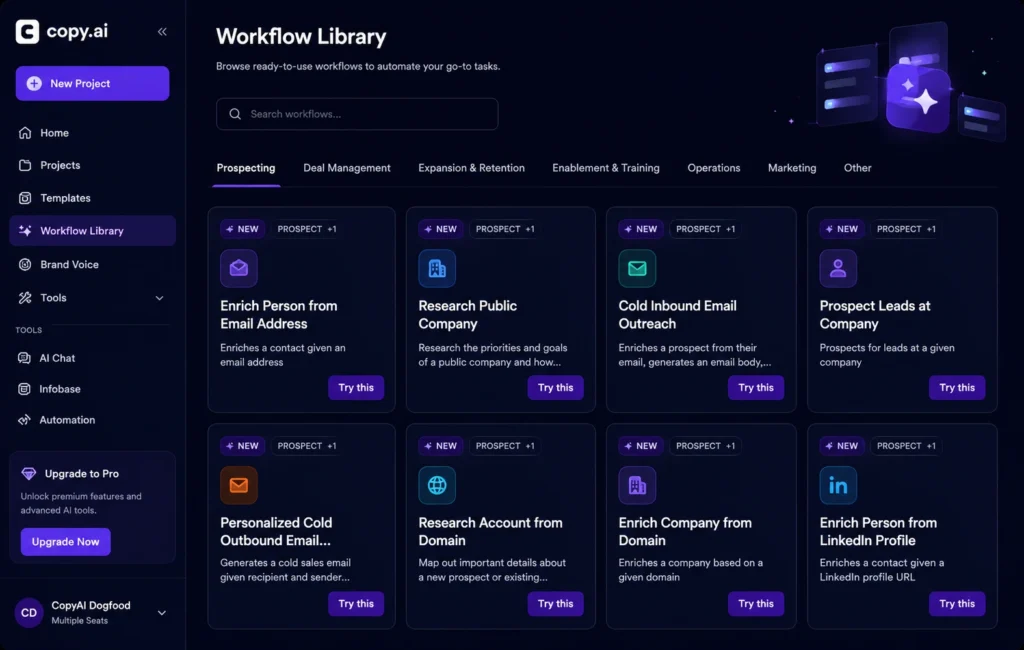The width and height of the screenshot is (1024, 650).
Task: Expand the Tools menu chevron
Action: [x=159, y=298]
